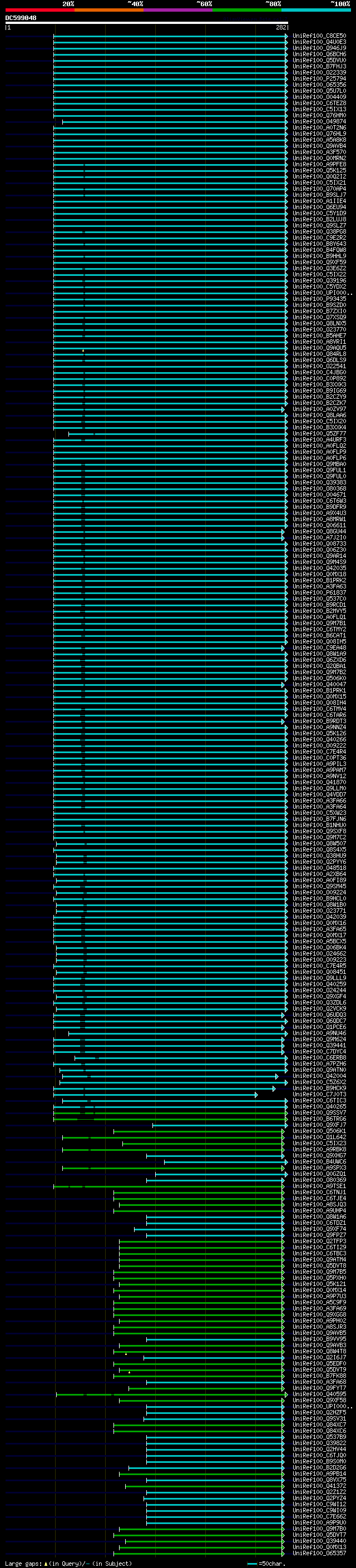The width and height of the screenshot is (356, 1568).
Task: Select the UniRef100_Q9M7B0 label
Action: [x=319, y=1529]
